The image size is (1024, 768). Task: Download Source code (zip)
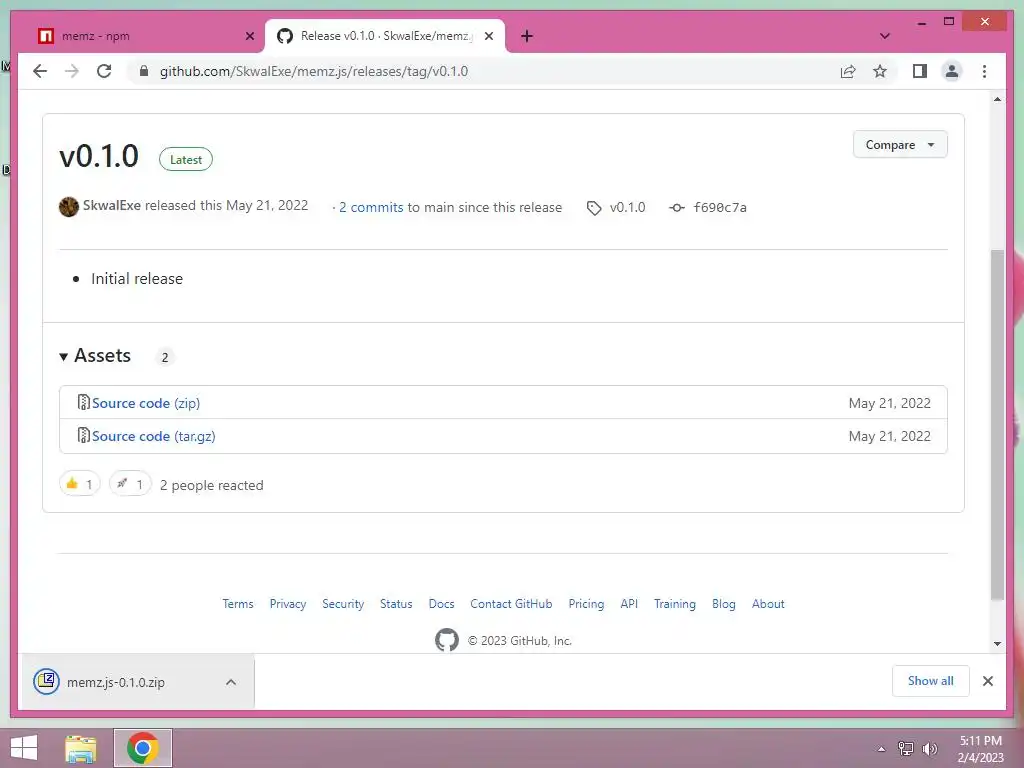click(146, 403)
